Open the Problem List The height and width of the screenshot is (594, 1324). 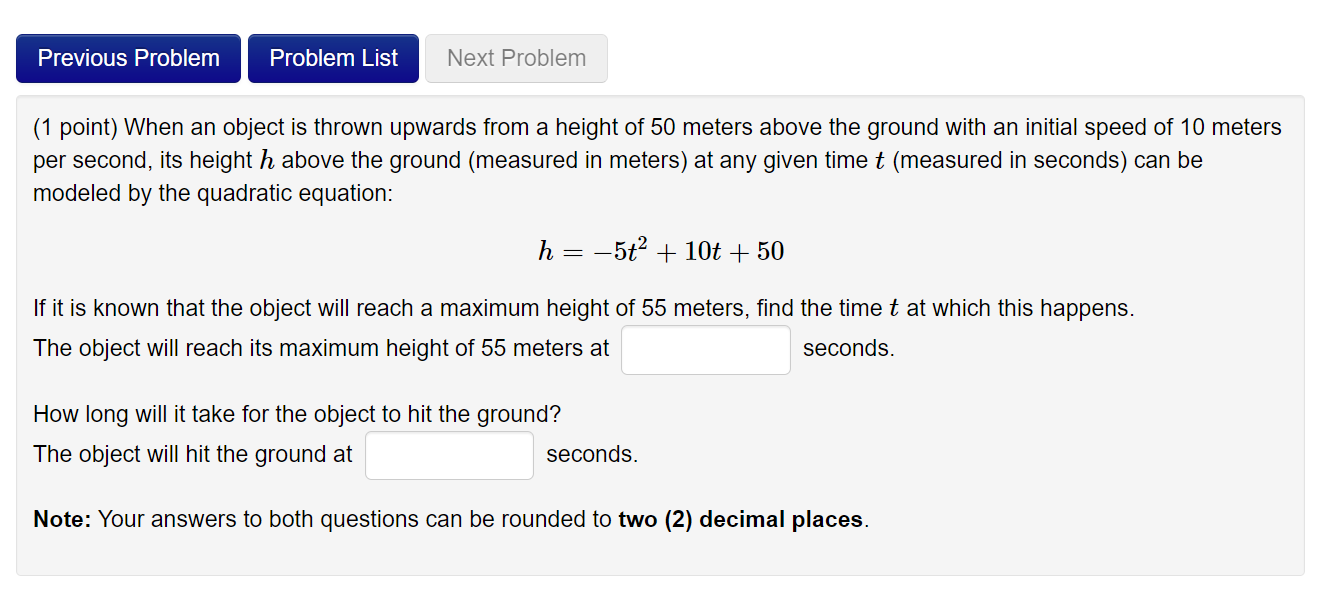[x=333, y=58]
